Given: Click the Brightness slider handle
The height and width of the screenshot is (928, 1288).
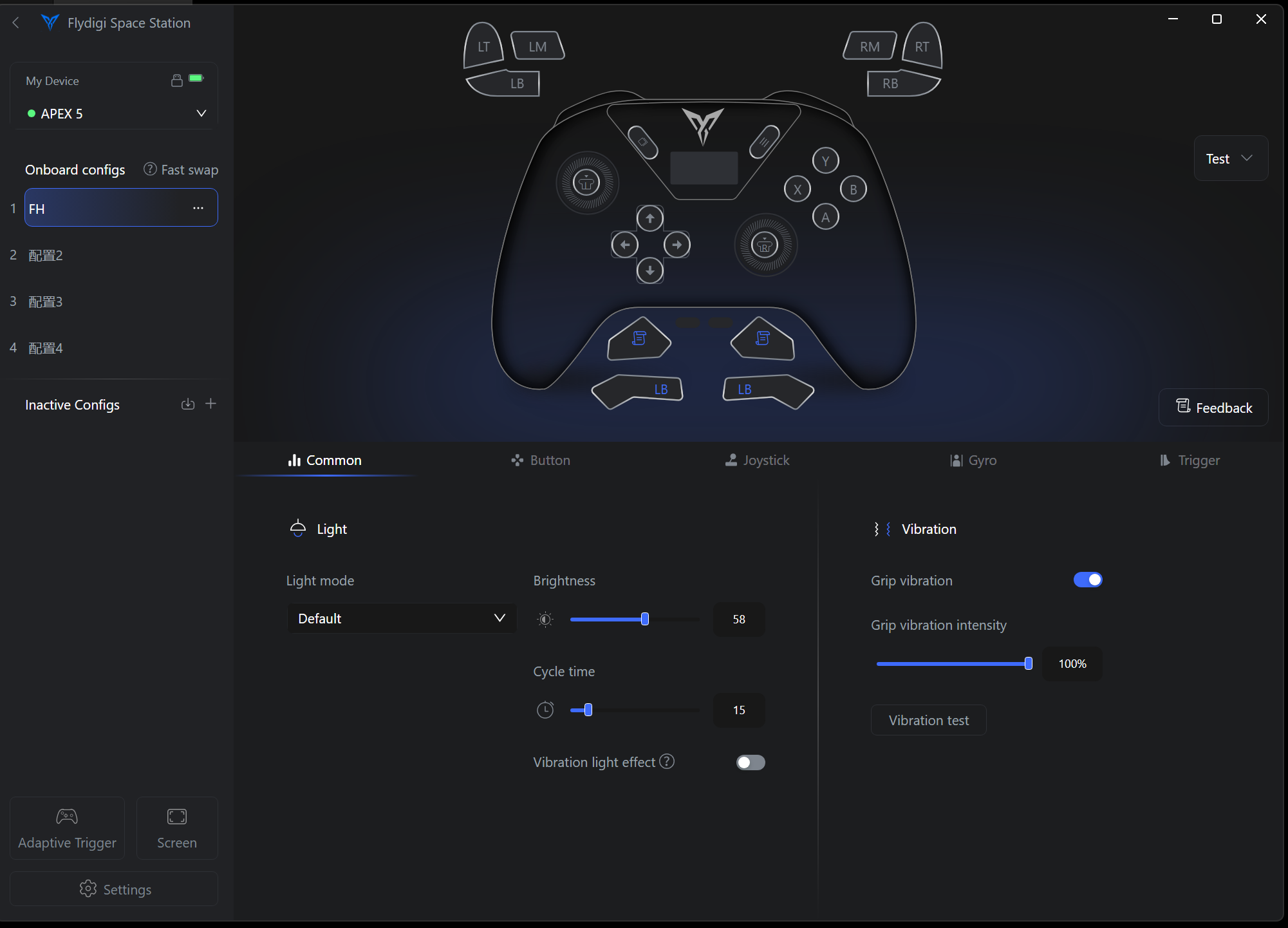Looking at the screenshot, I should (x=644, y=620).
